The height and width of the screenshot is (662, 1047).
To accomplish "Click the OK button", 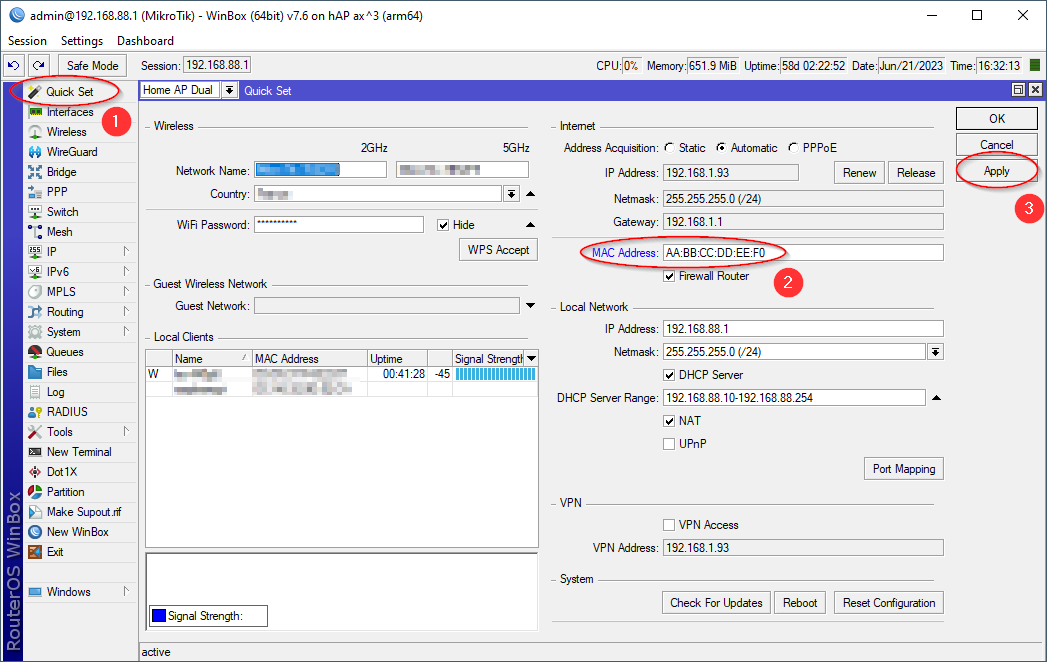I will [996, 118].
